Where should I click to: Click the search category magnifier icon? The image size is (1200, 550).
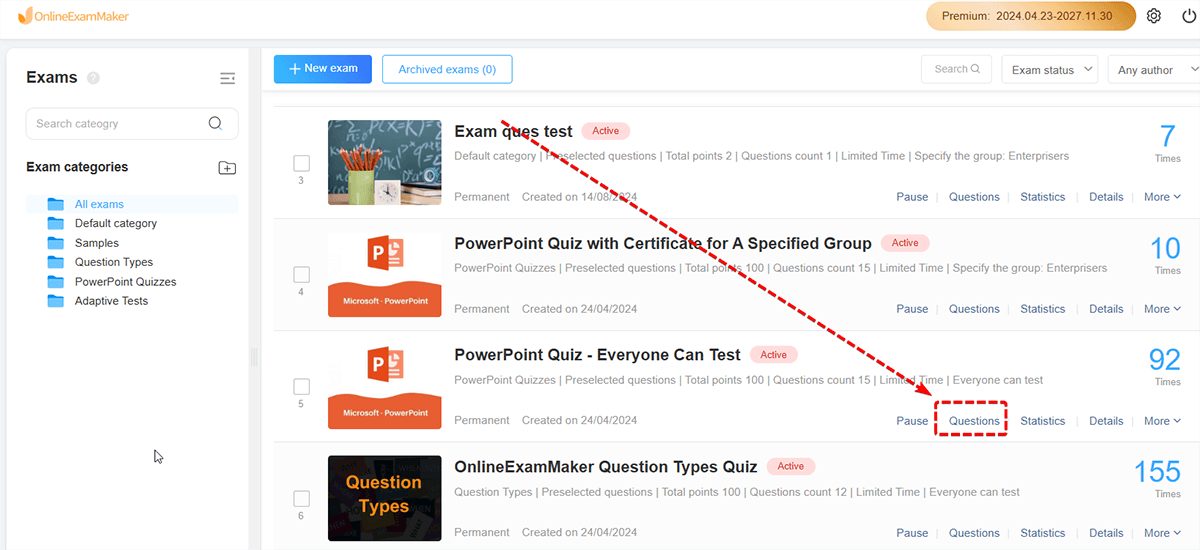click(215, 123)
